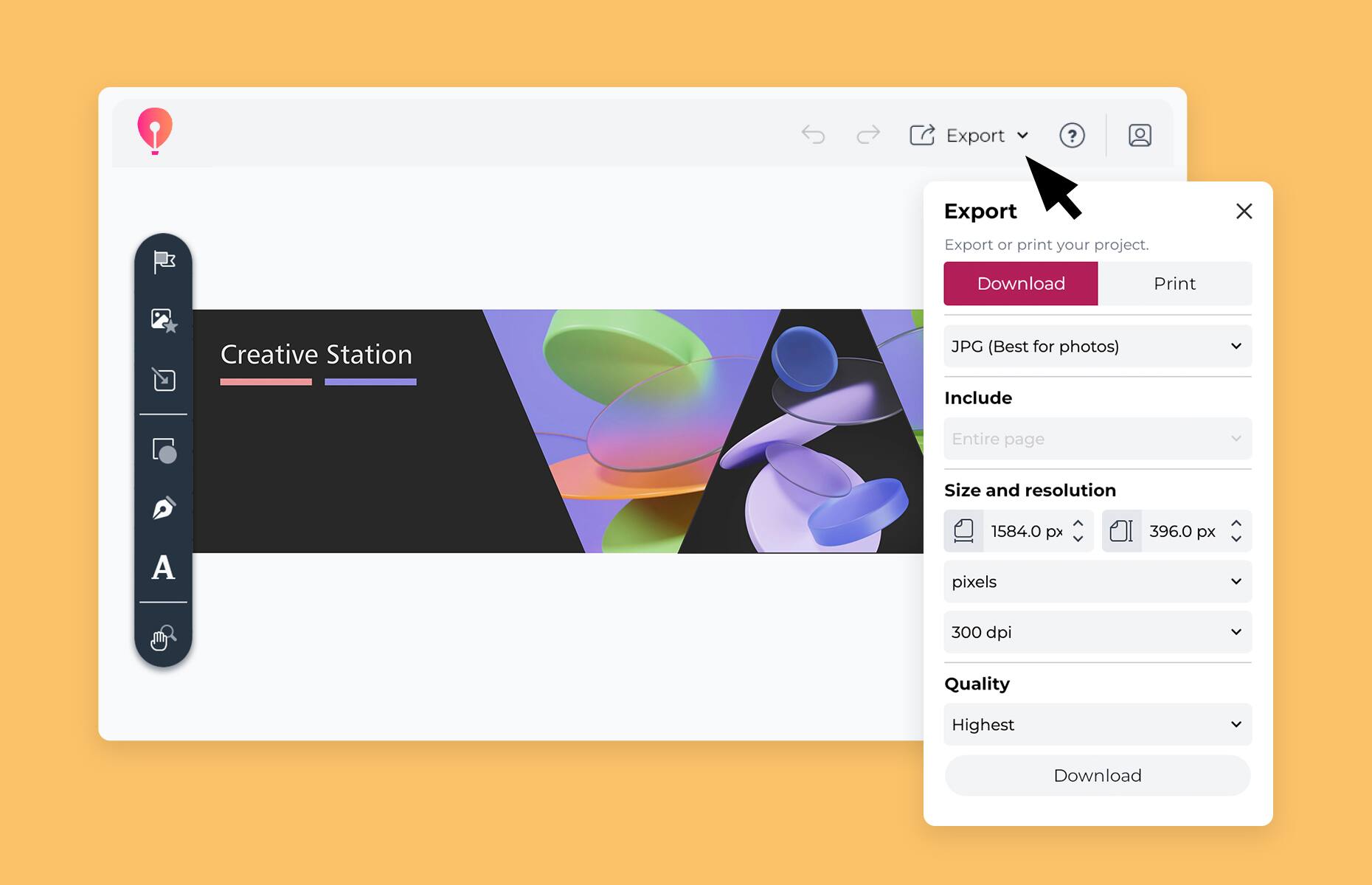Click the undo arrow
Screen dimensions: 1372x885
(x=813, y=135)
